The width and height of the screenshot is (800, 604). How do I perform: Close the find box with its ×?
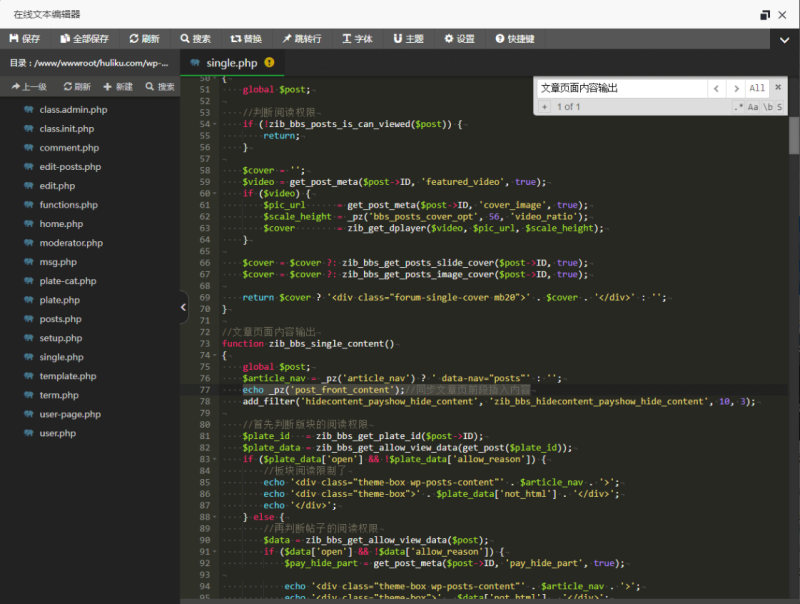coord(778,87)
